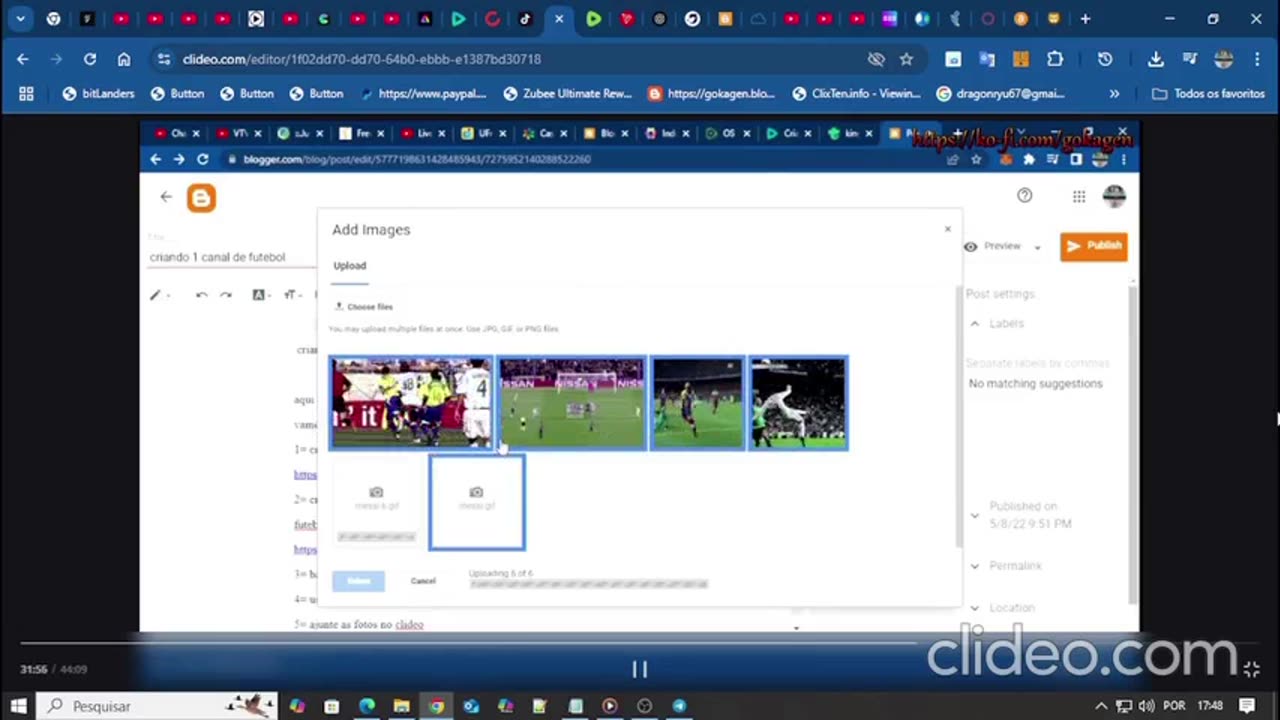Screen dimensions: 1280x720
Task: Open Telegram from the taskbar
Action: (x=679, y=706)
